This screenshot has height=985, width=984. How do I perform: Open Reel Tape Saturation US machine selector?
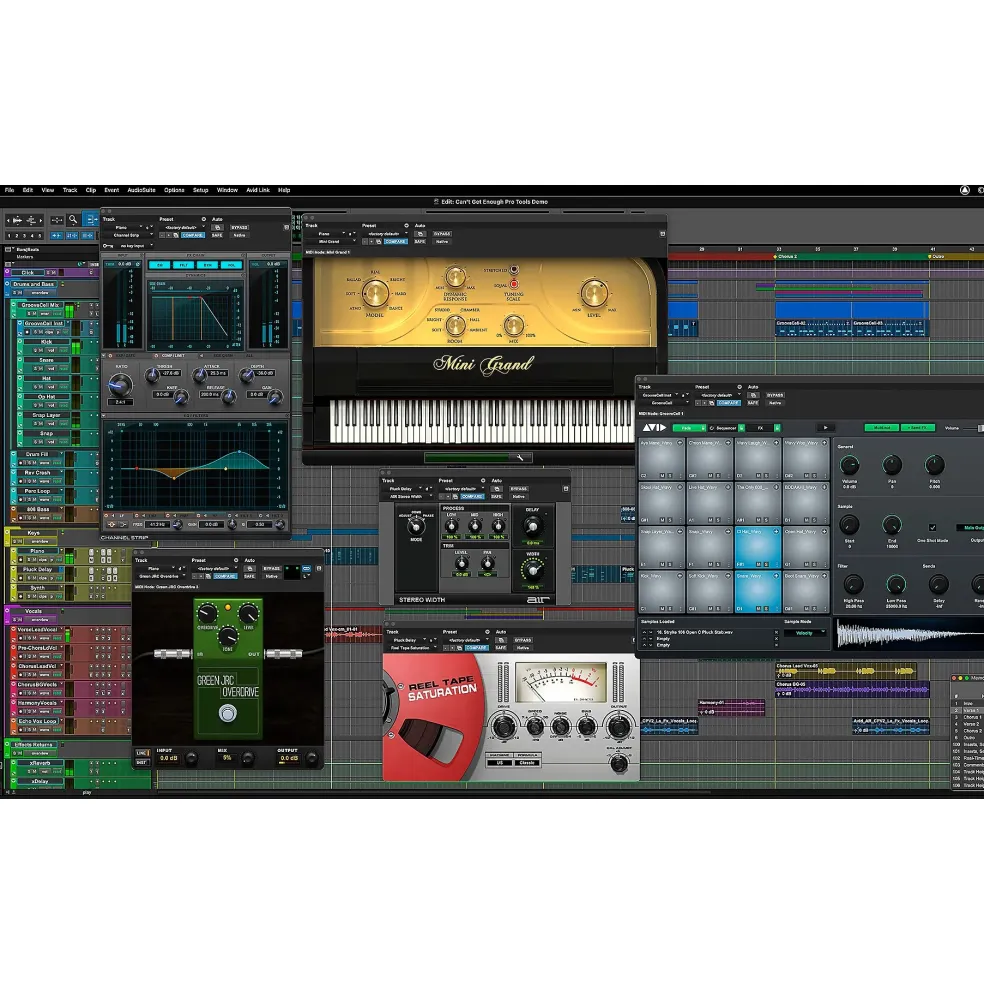[500, 763]
